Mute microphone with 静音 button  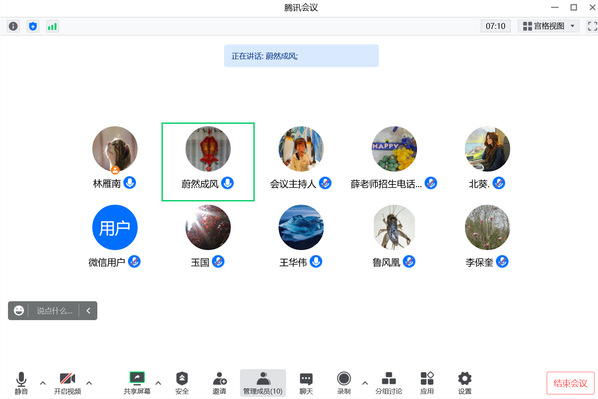click(x=21, y=383)
